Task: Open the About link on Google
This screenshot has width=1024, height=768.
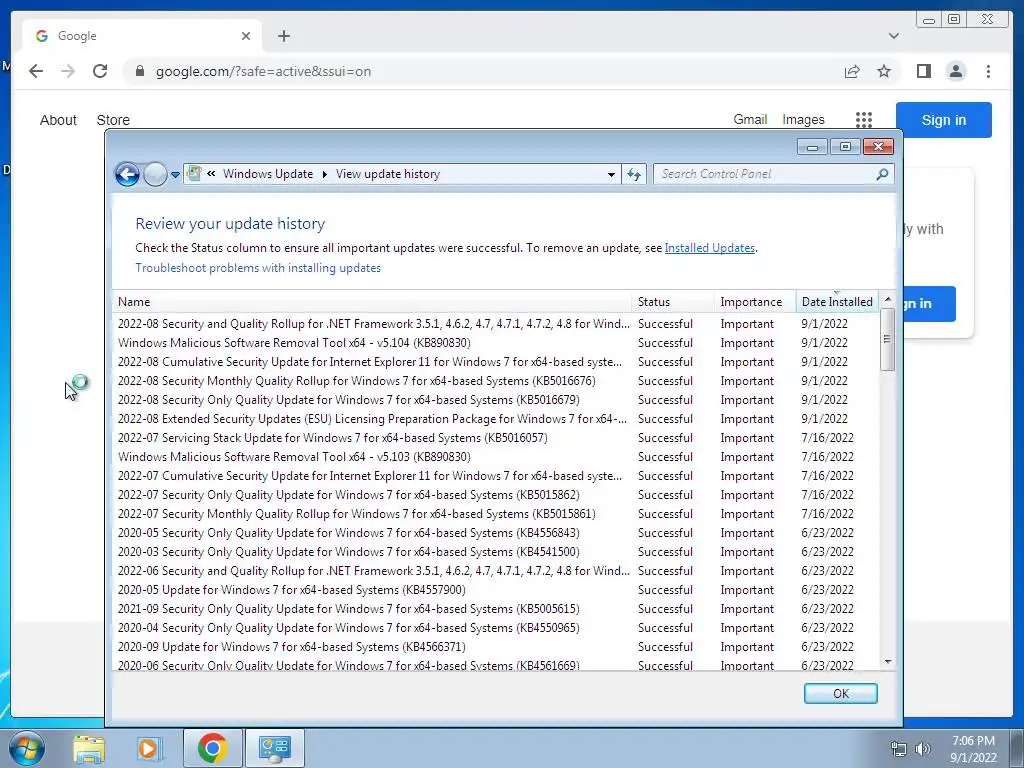Action: click(x=58, y=120)
